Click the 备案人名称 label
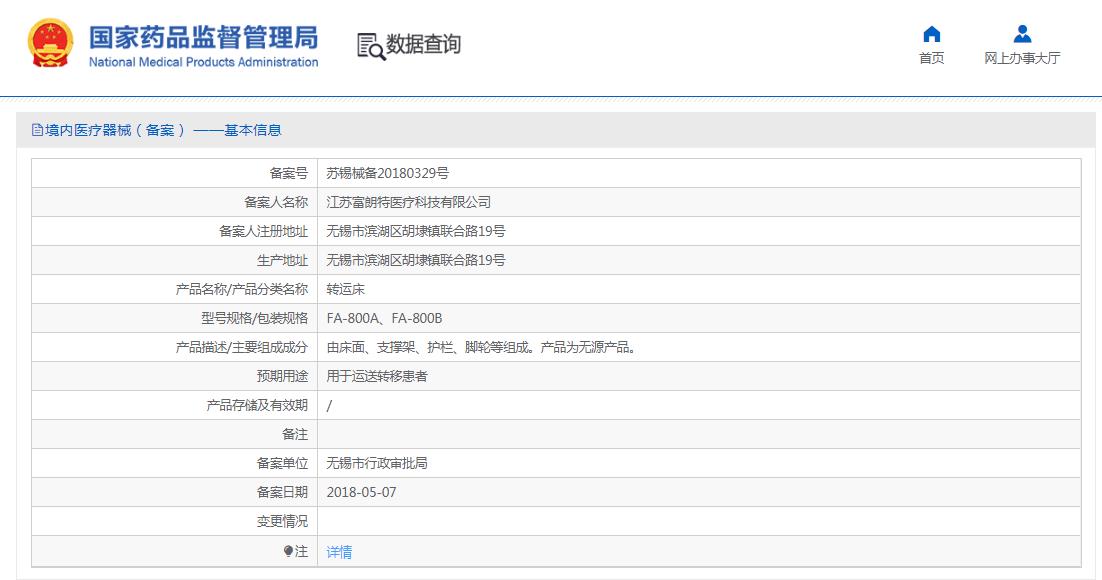Image resolution: width=1102 pixels, height=580 pixels. pyautogui.click(x=276, y=202)
